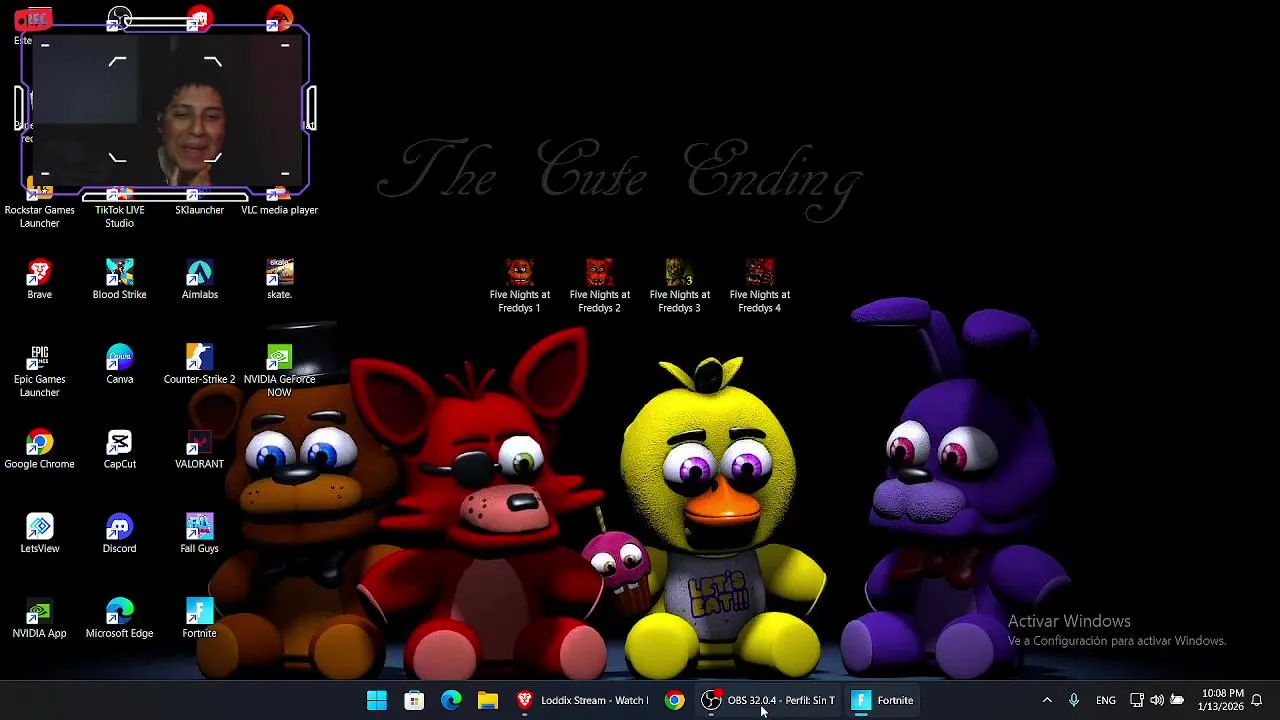Select the Counter-Strike 2 desktop icon
1280x720 pixels.
[x=199, y=364]
